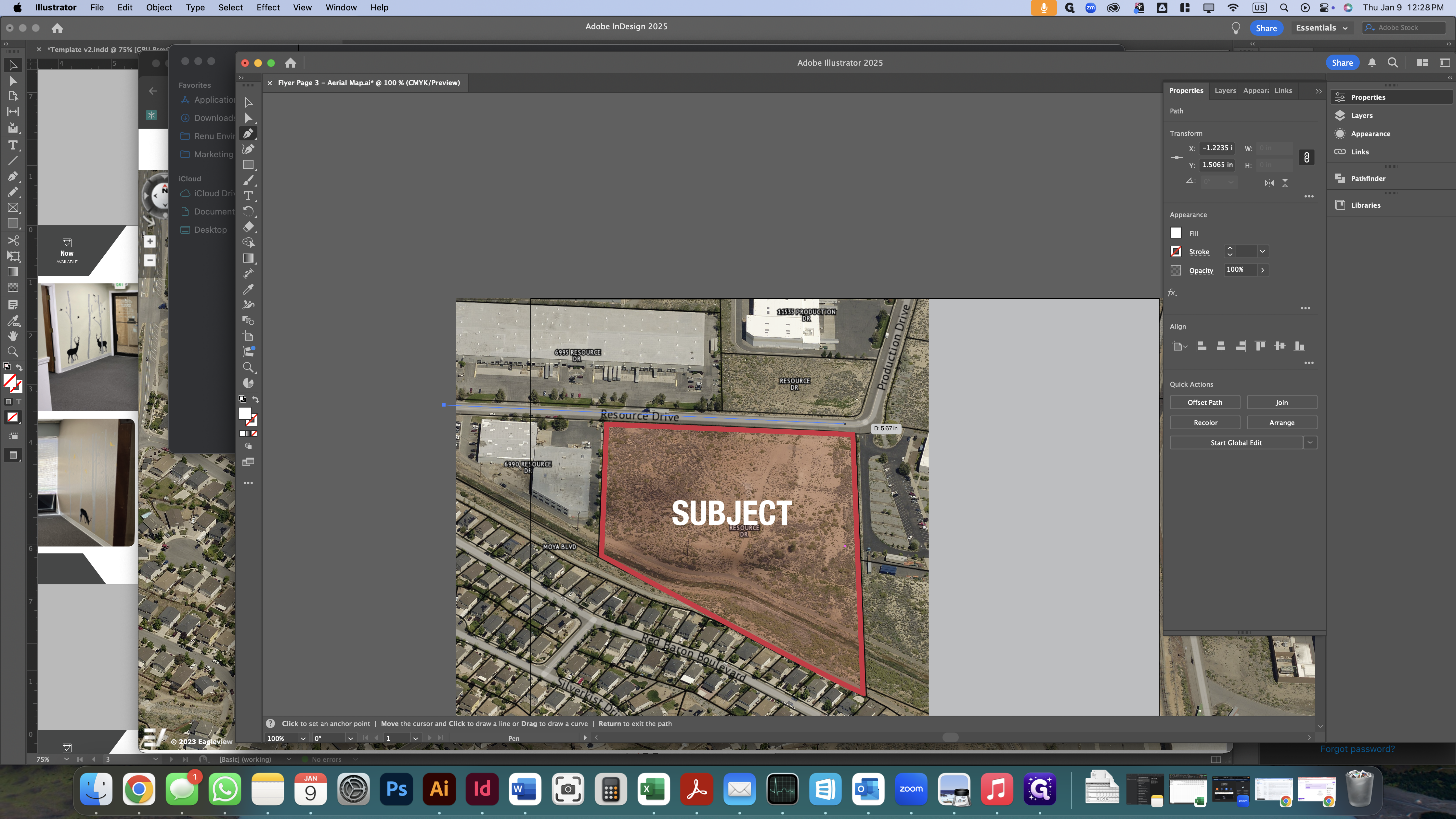Image resolution: width=1456 pixels, height=819 pixels.
Task: Toggle constrain width and height proportions
Action: pyautogui.click(x=1306, y=157)
